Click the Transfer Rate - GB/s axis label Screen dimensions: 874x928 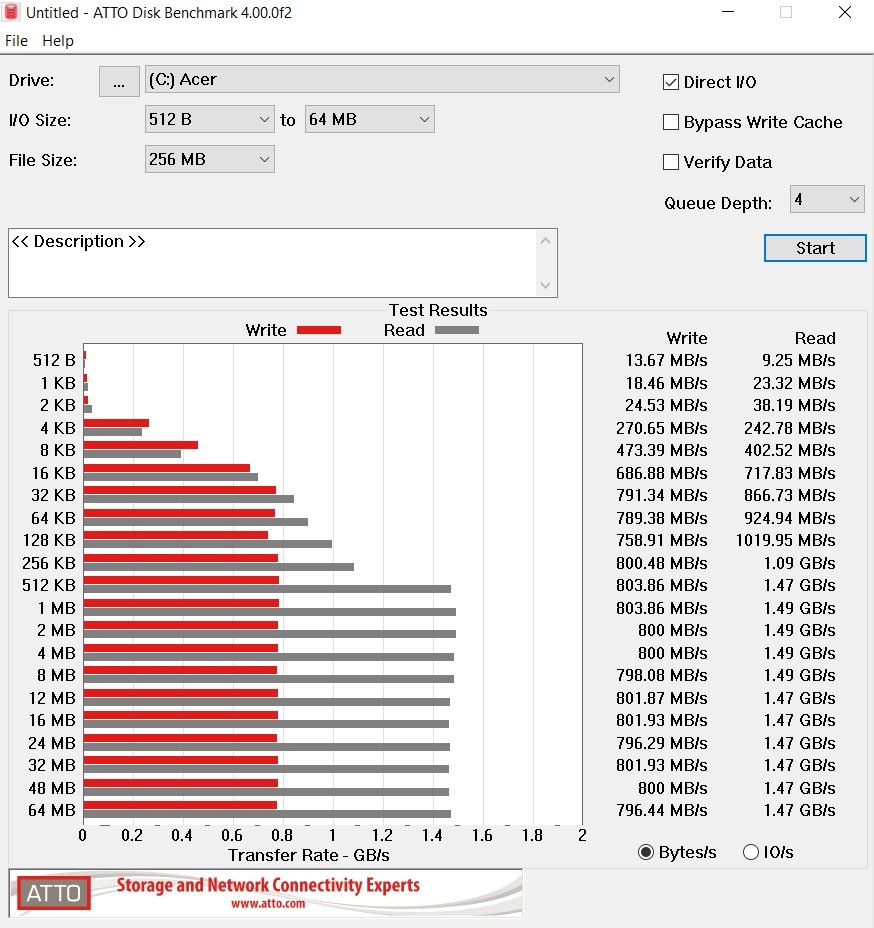[x=309, y=855]
